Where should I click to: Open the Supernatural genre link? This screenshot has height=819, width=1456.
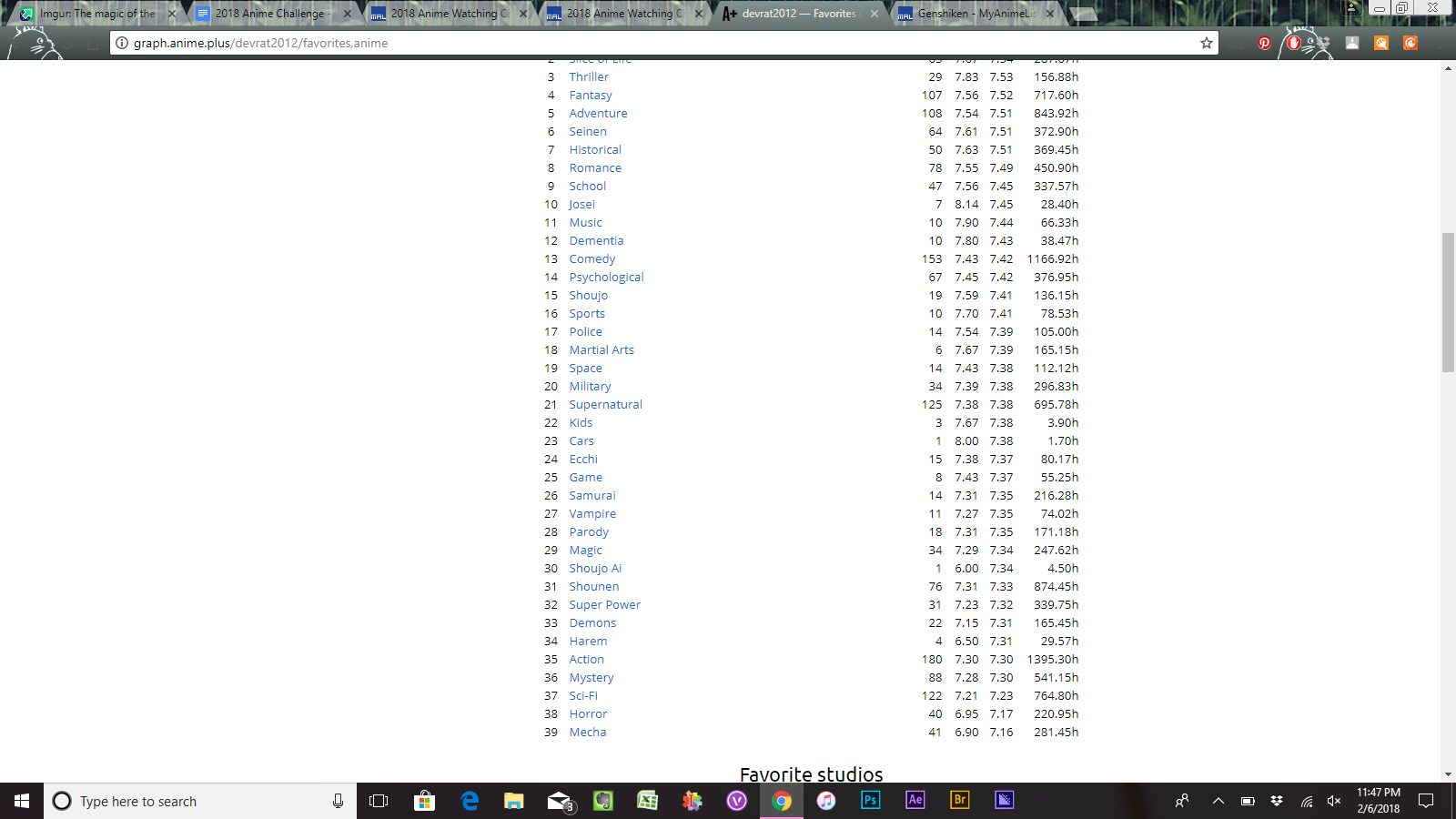(x=605, y=405)
